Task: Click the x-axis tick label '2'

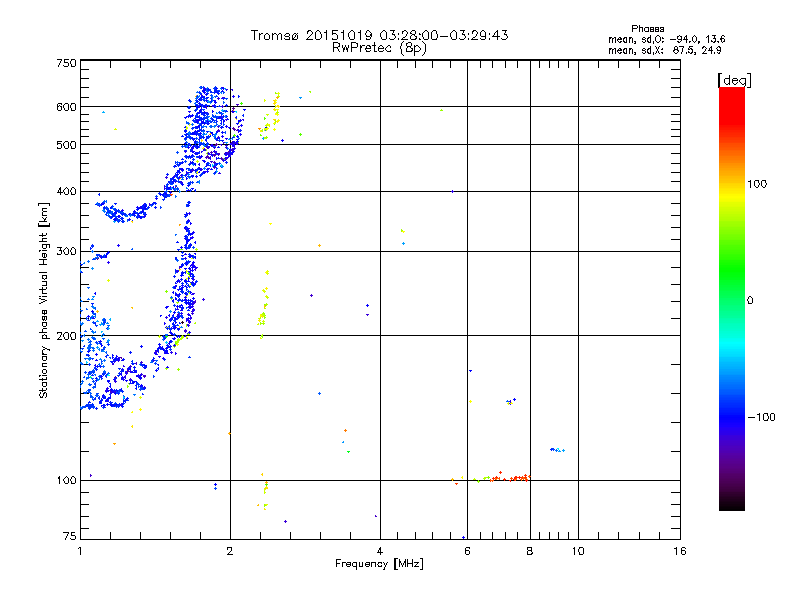Action: click(x=230, y=551)
